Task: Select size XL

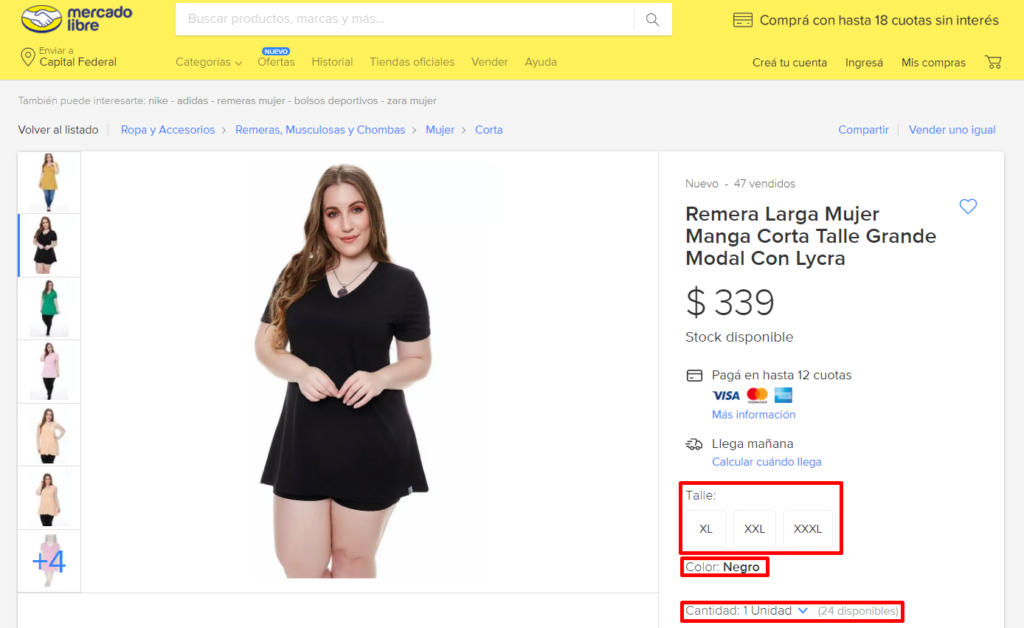Action: pyautogui.click(x=706, y=529)
